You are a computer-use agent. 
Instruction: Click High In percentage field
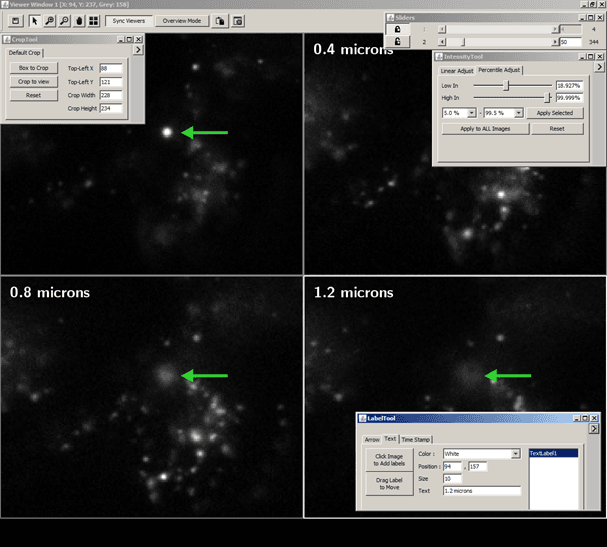coord(569,98)
